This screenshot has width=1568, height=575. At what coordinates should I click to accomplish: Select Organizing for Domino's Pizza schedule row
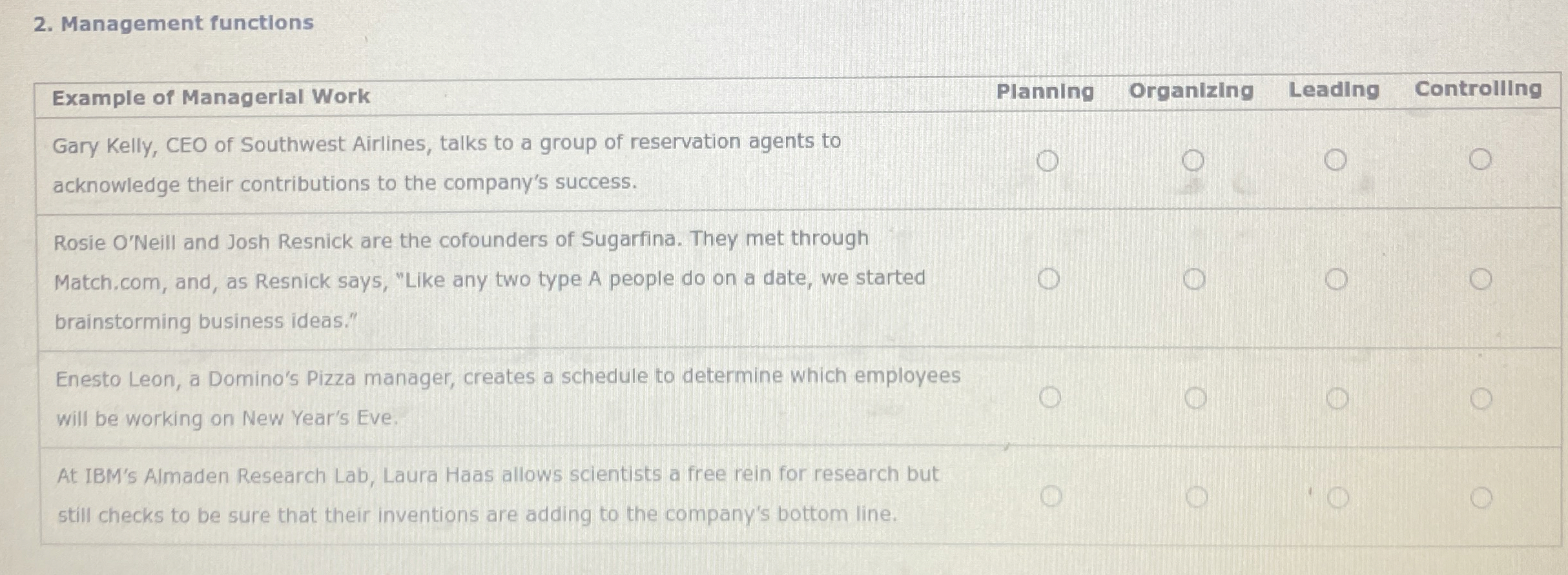1195,398
